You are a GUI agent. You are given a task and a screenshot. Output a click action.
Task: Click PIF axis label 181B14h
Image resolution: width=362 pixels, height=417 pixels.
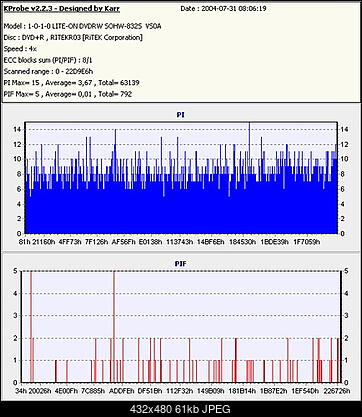(242, 391)
